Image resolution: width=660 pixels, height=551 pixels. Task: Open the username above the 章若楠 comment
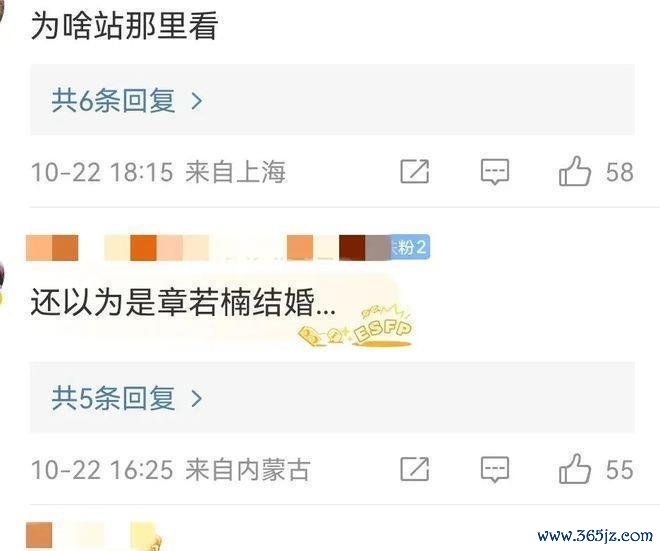click(x=208, y=248)
